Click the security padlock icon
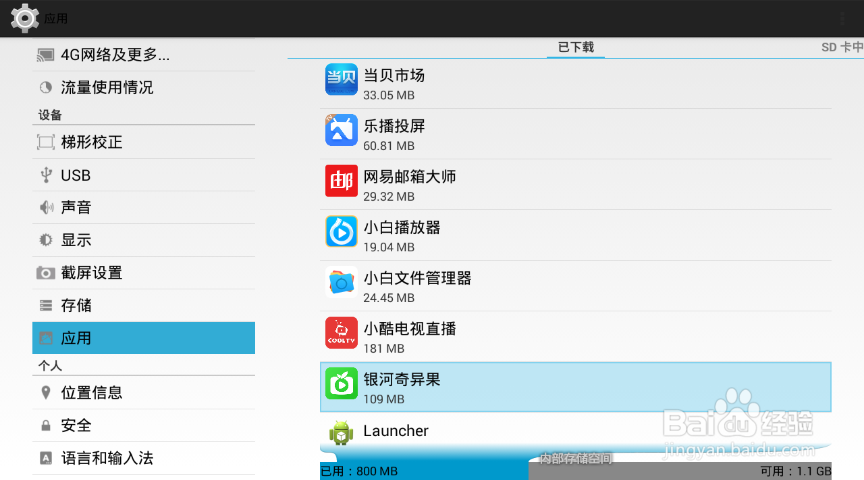Viewport: 864px width, 480px height. click(46, 425)
